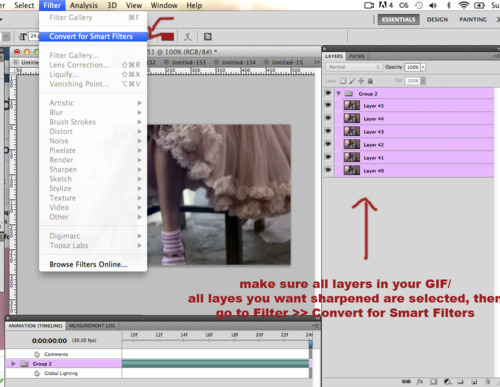Open the Analysis menu
Screen dimensions: 500x387
point(84,5)
